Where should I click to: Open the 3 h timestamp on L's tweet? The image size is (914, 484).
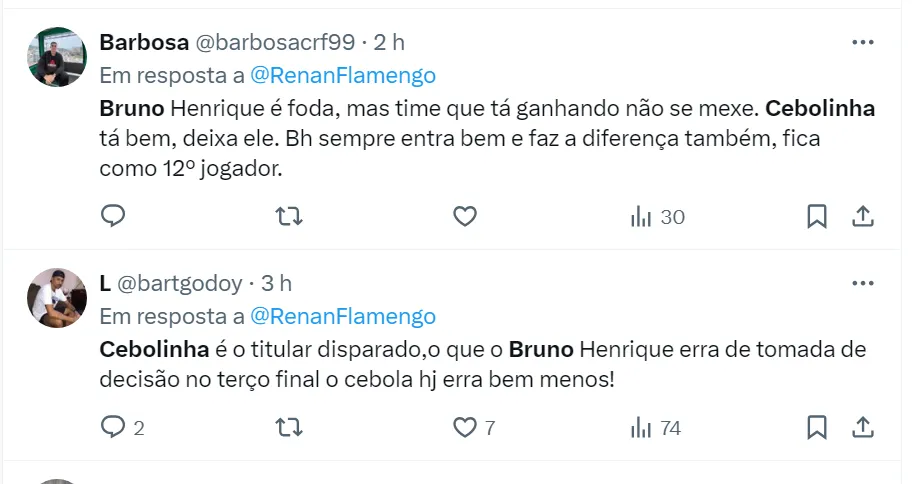pos(277,284)
